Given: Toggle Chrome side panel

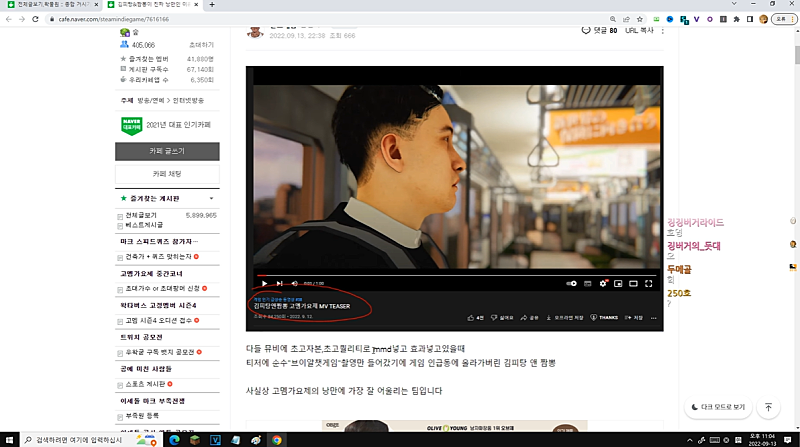Looking at the screenshot, I should [750, 19].
